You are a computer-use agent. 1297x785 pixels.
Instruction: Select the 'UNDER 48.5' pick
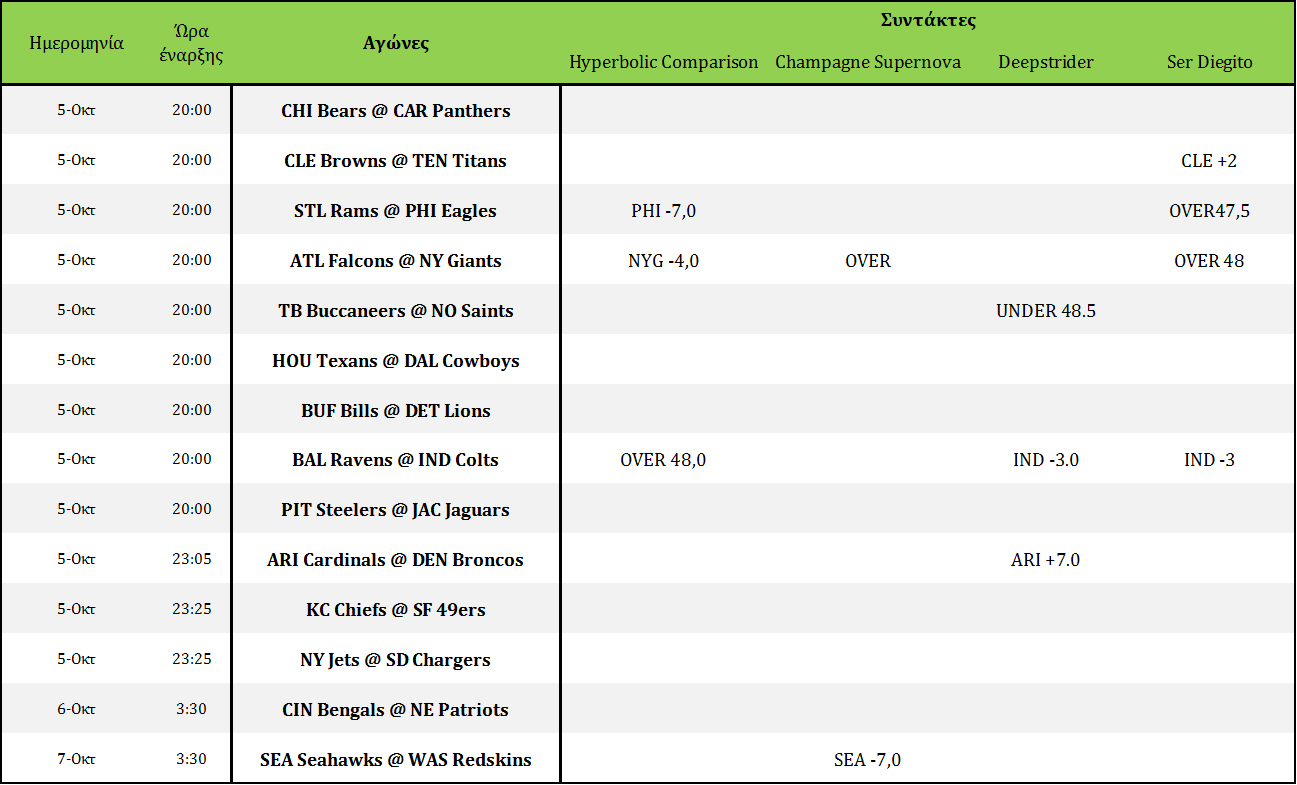[1046, 311]
